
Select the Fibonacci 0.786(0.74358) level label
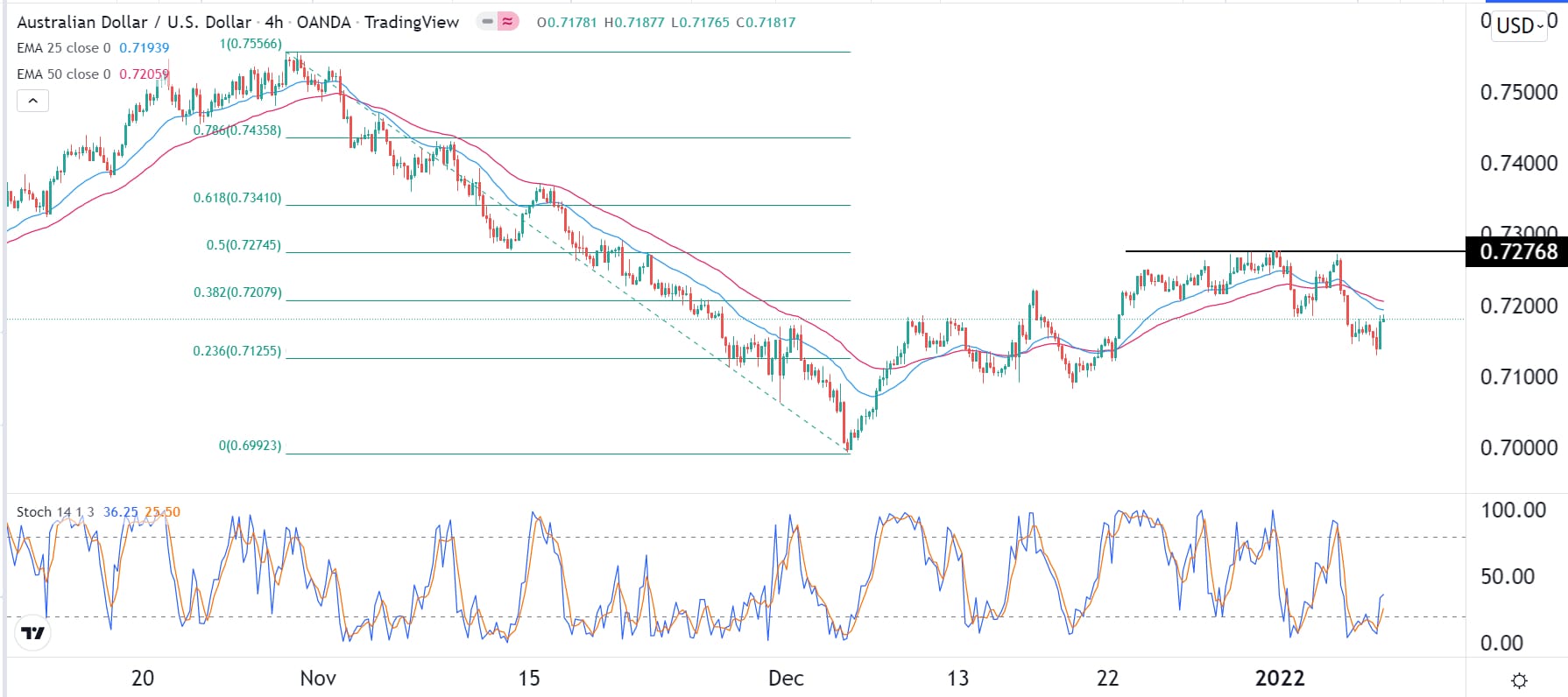point(237,130)
